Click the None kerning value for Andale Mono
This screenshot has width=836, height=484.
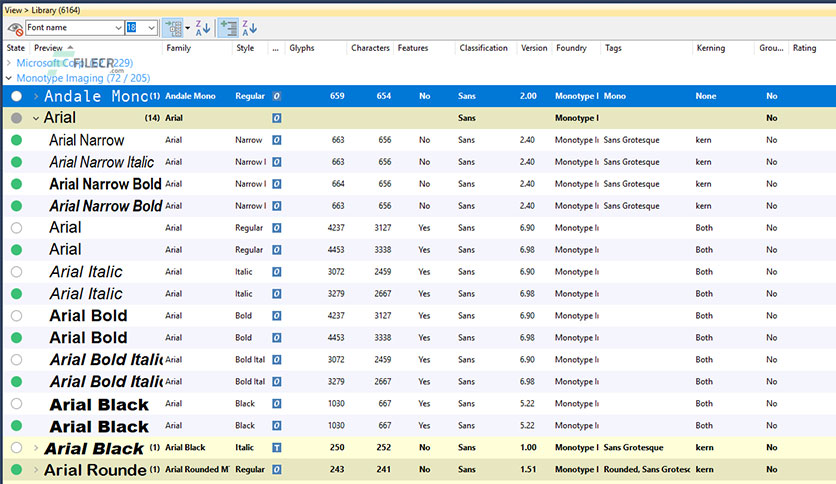pyautogui.click(x=706, y=96)
